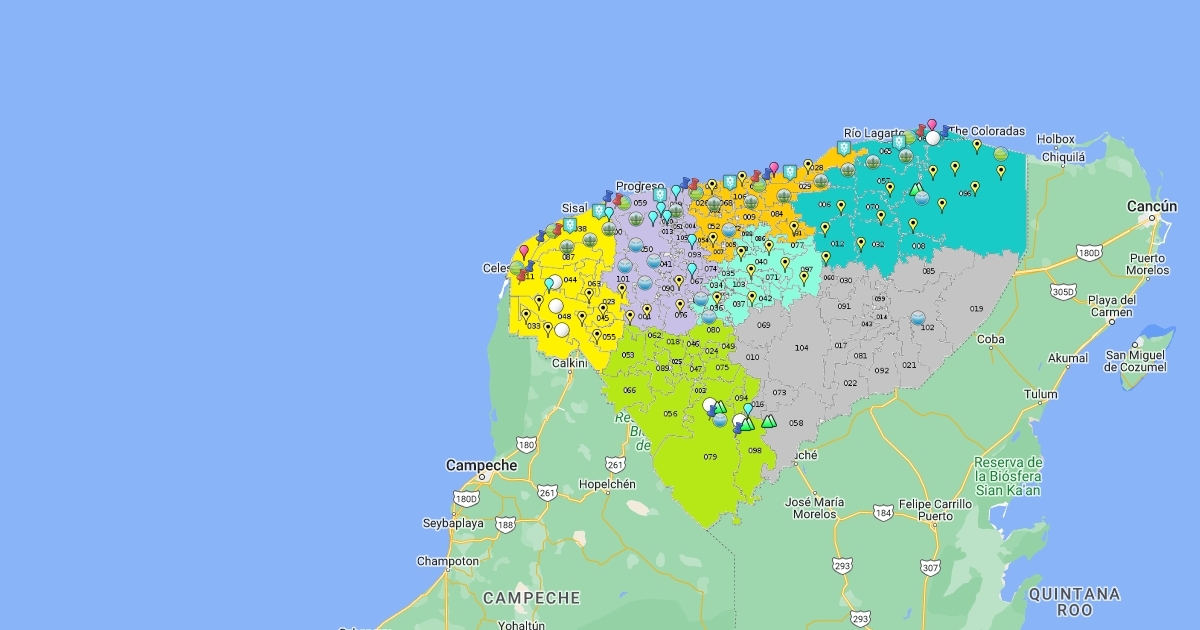Click the snowflake marker next to Sisal
This screenshot has width=1200, height=630.
(598, 211)
